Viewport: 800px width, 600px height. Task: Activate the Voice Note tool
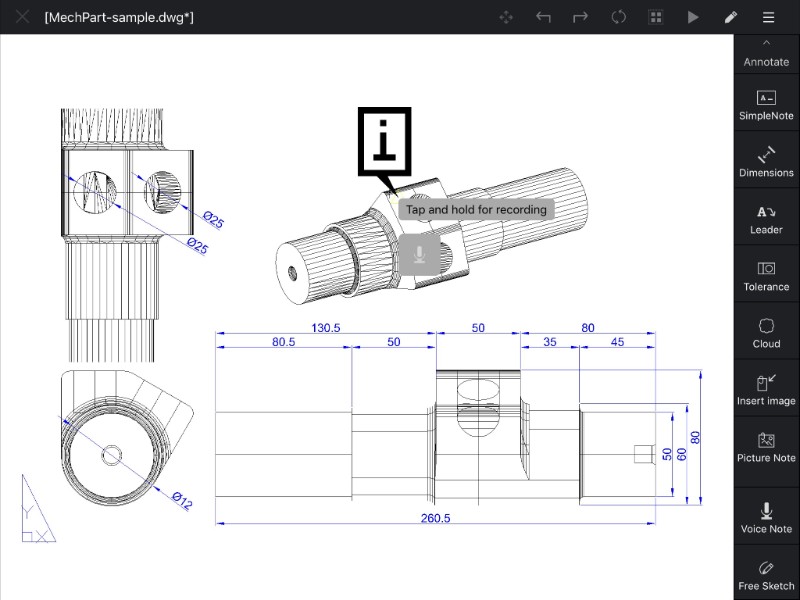click(x=766, y=517)
